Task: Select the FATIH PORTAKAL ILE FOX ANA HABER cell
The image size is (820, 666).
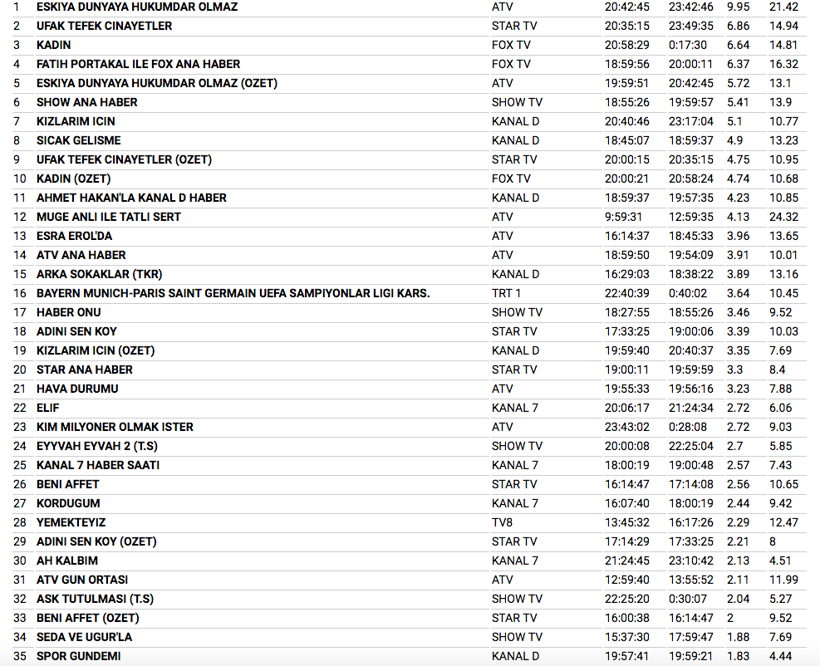Action: (138, 64)
